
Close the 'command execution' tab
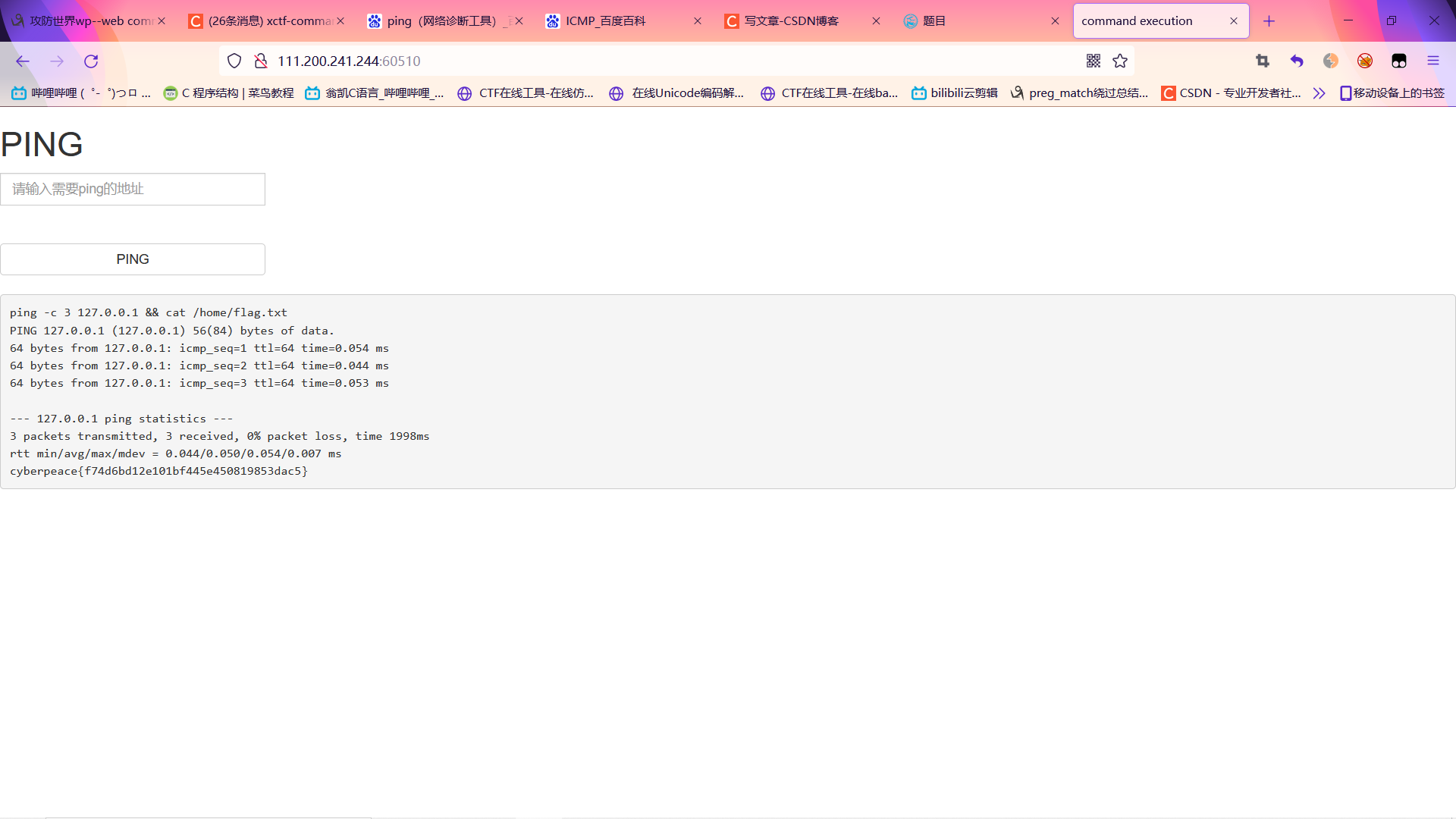(x=1234, y=21)
